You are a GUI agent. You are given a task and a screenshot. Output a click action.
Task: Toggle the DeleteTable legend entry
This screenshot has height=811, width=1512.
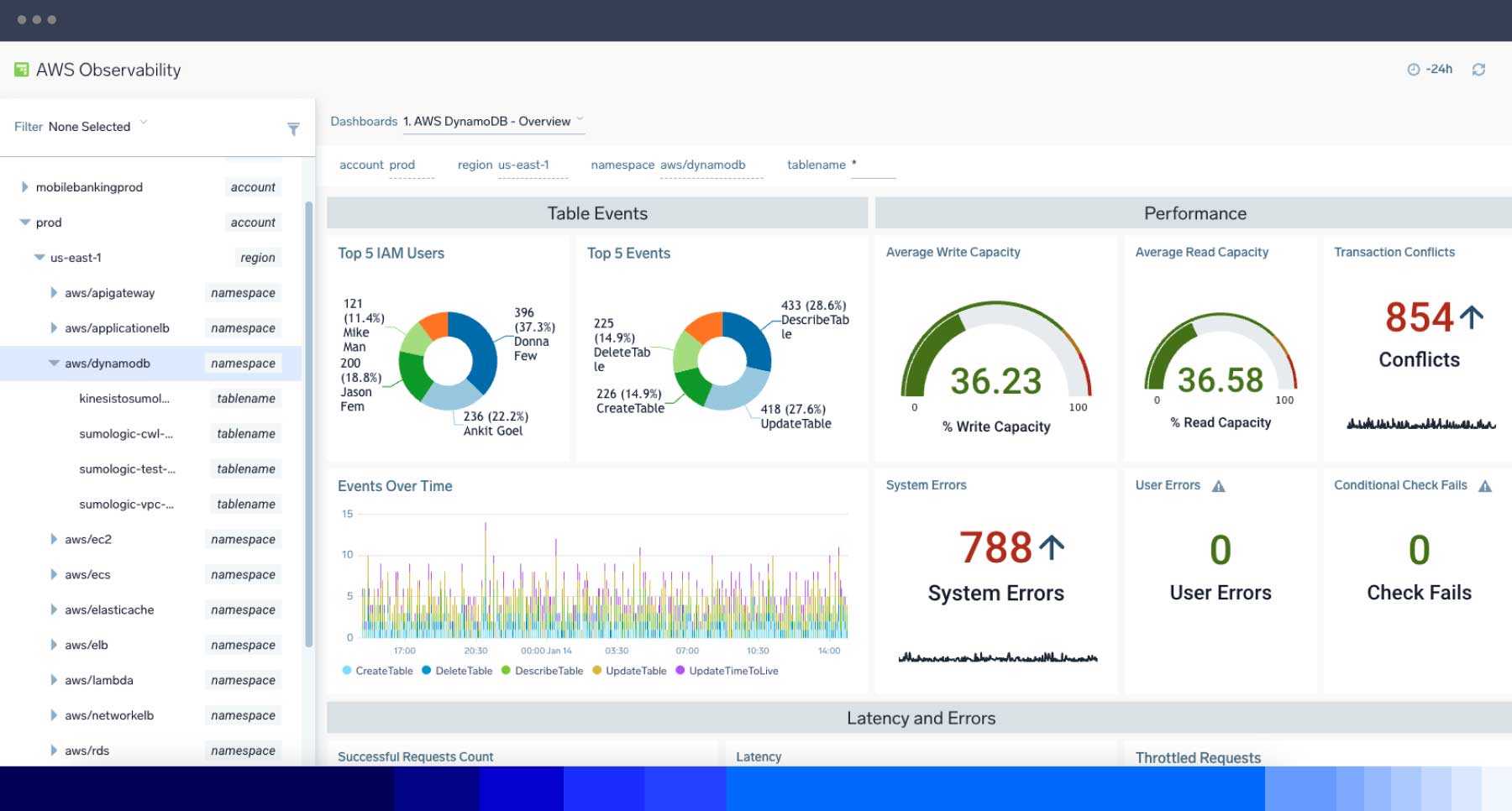pyautogui.click(x=457, y=671)
